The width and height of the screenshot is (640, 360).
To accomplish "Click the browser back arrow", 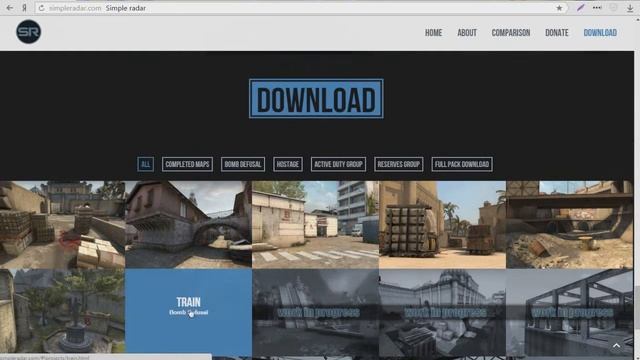I will pyautogui.click(x=9, y=8).
